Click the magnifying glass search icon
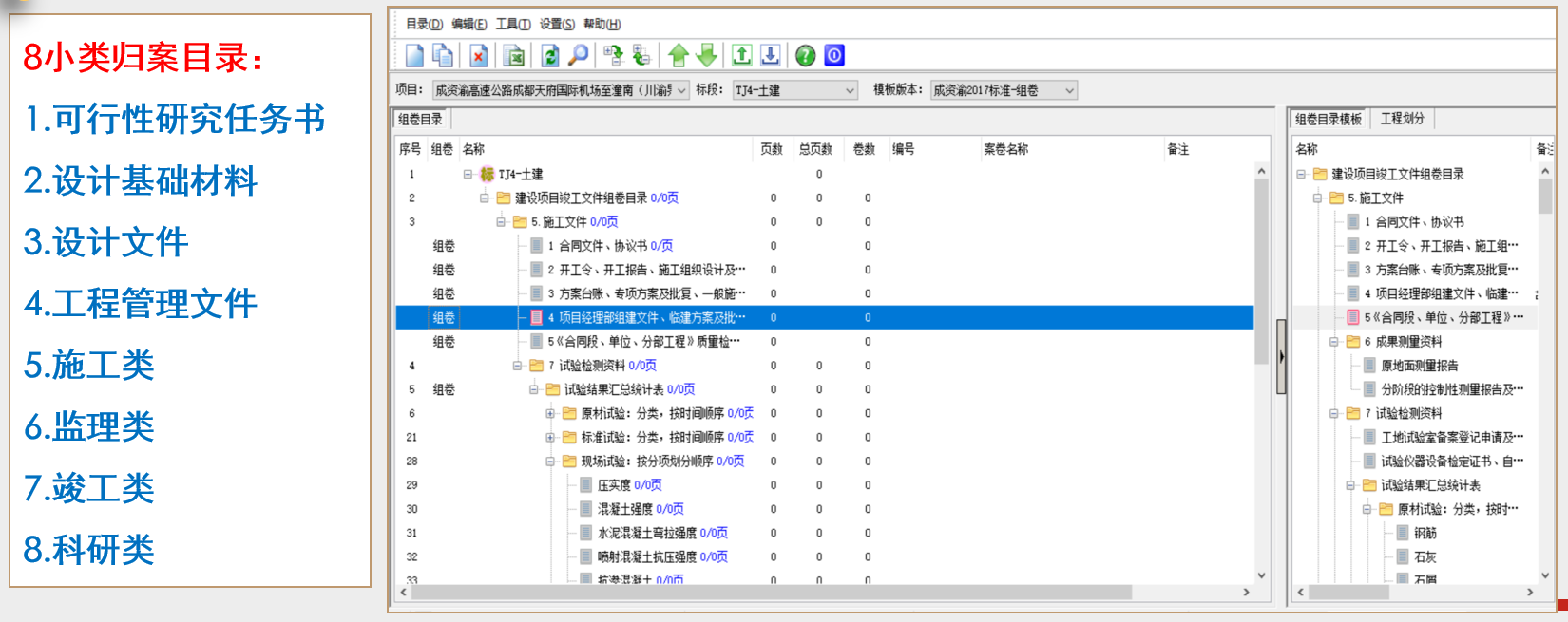1568x622 pixels. click(x=578, y=56)
